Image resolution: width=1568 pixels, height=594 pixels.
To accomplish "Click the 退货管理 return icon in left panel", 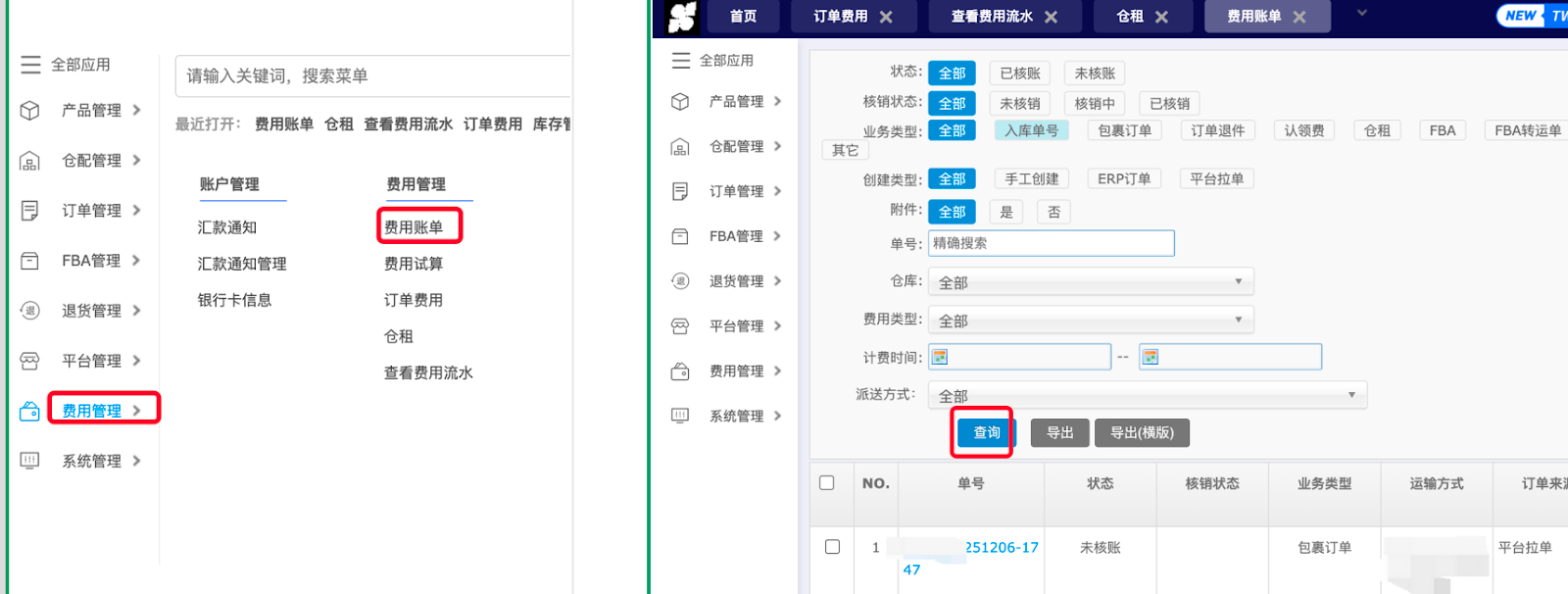I will click(x=30, y=311).
